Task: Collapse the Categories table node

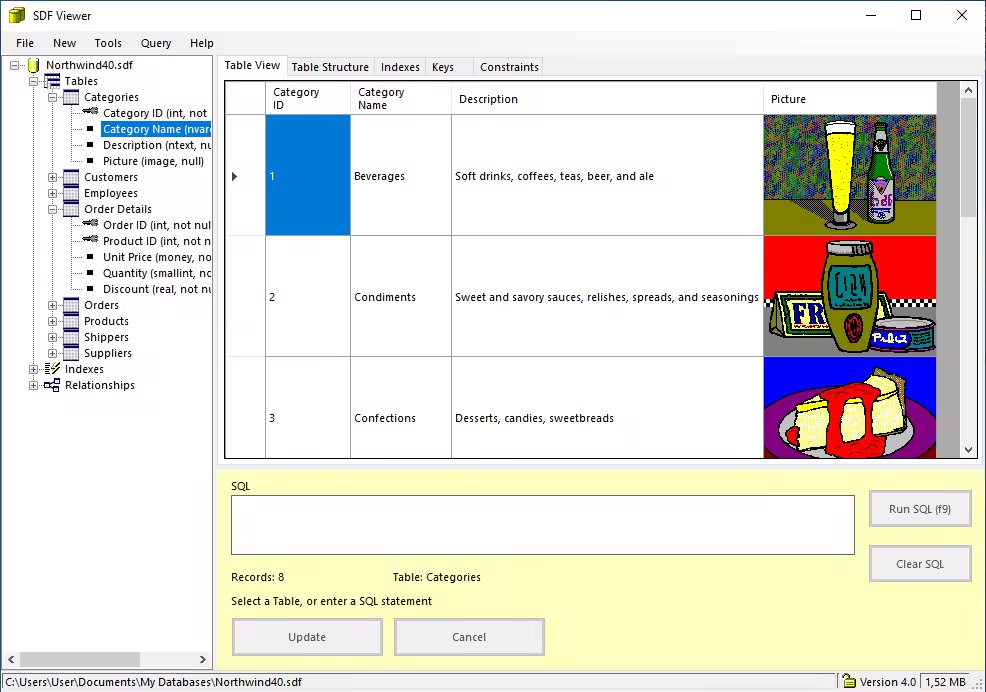Action: coord(53,97)
